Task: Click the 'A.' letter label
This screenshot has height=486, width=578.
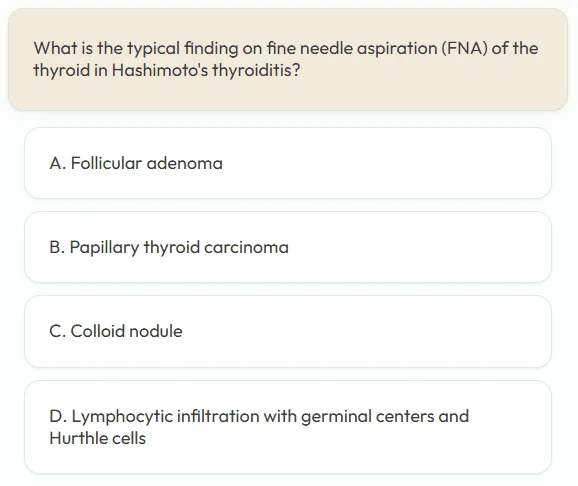Action: click(x=58, y=163)
